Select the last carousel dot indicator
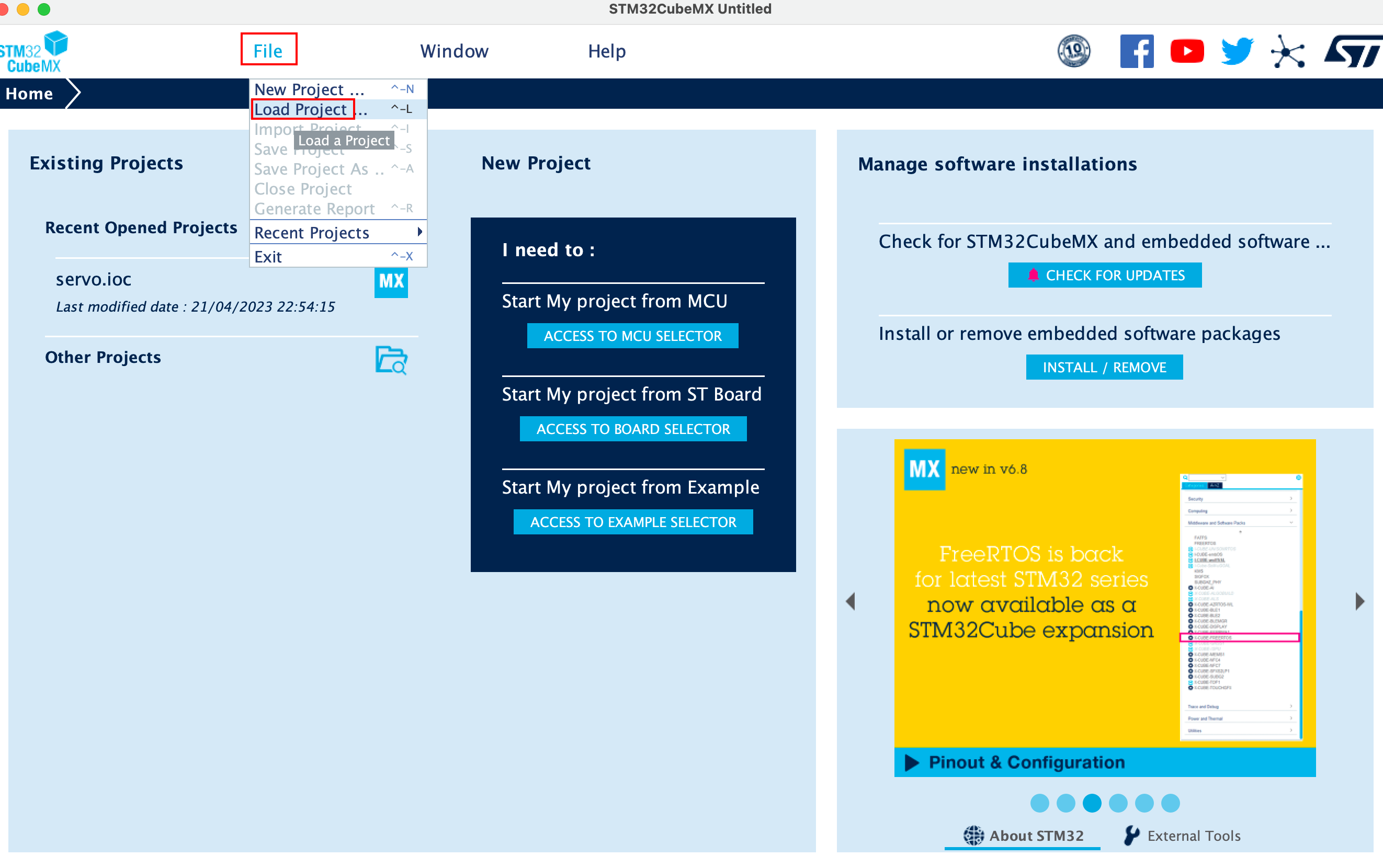 point(1170,803)
